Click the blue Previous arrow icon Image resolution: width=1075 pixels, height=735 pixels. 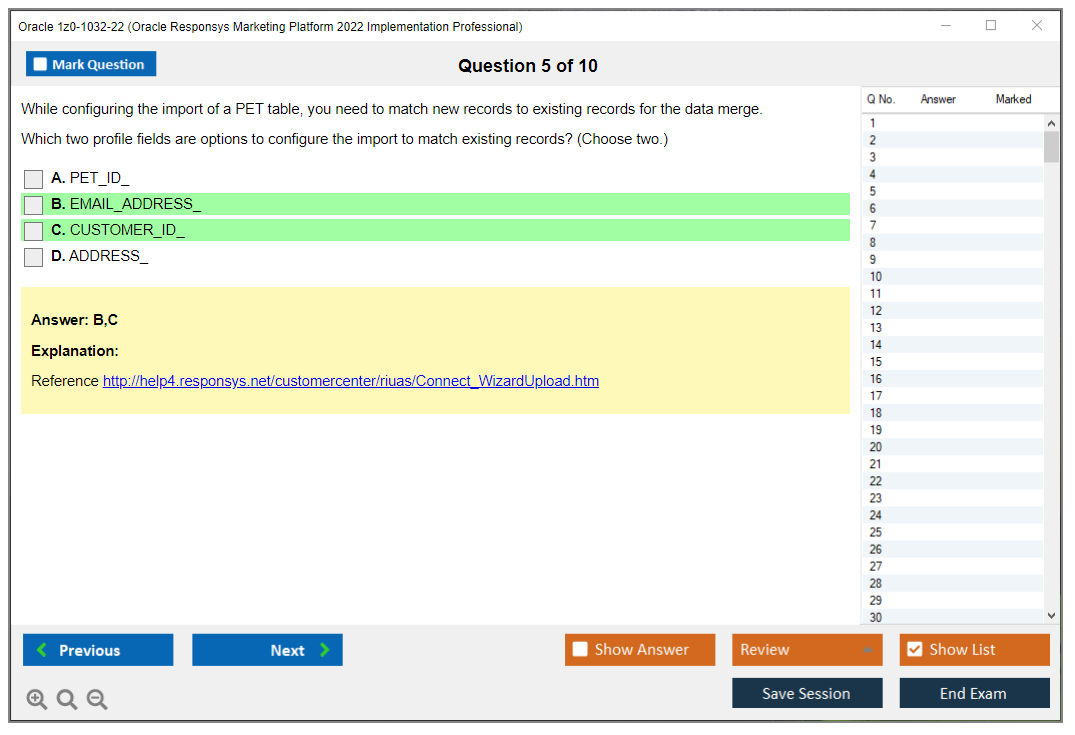(39, 649)
